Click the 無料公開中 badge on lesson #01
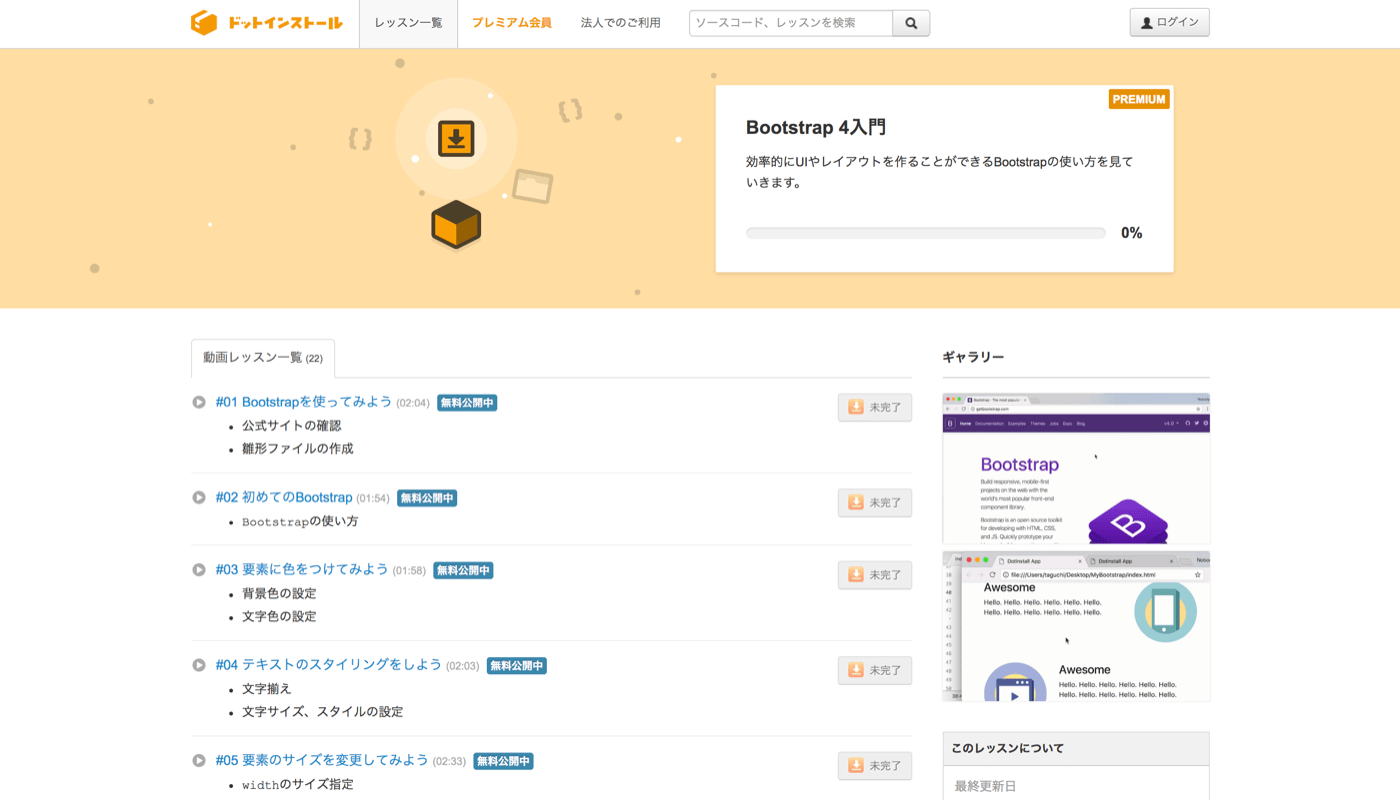This screenshot has height=800, width=1400. coord(467,403)
